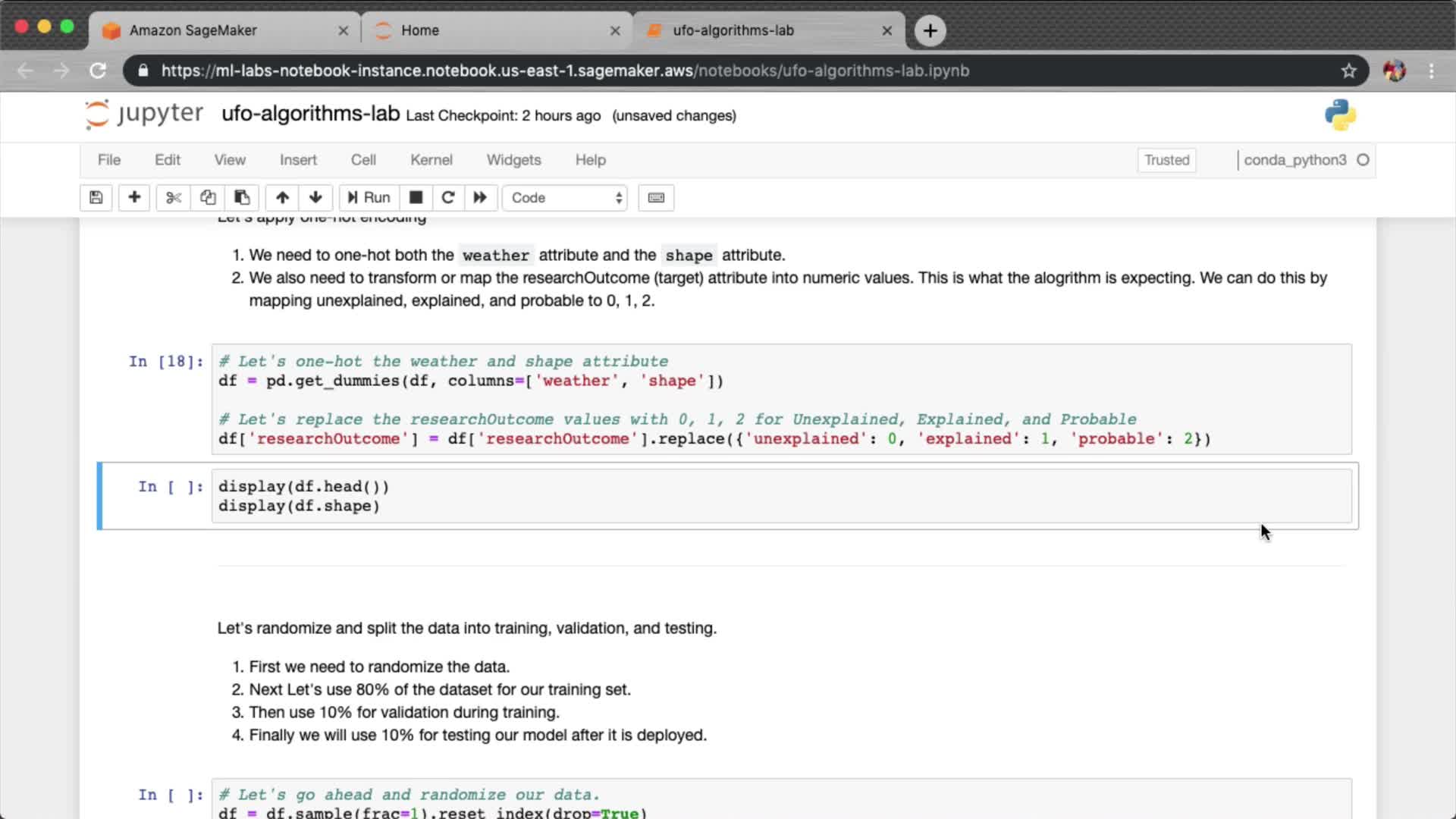Paste cells below icon
1456x819 pixels.
coord(242,198)
